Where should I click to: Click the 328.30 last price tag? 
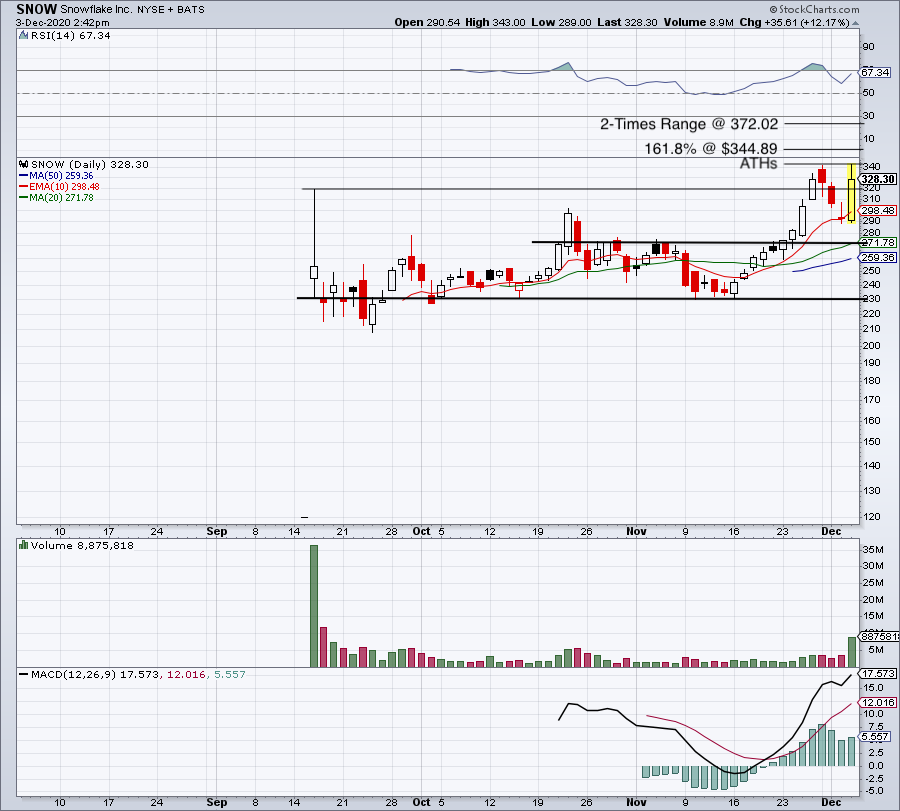pyautogui.click(x=878, y=179)
